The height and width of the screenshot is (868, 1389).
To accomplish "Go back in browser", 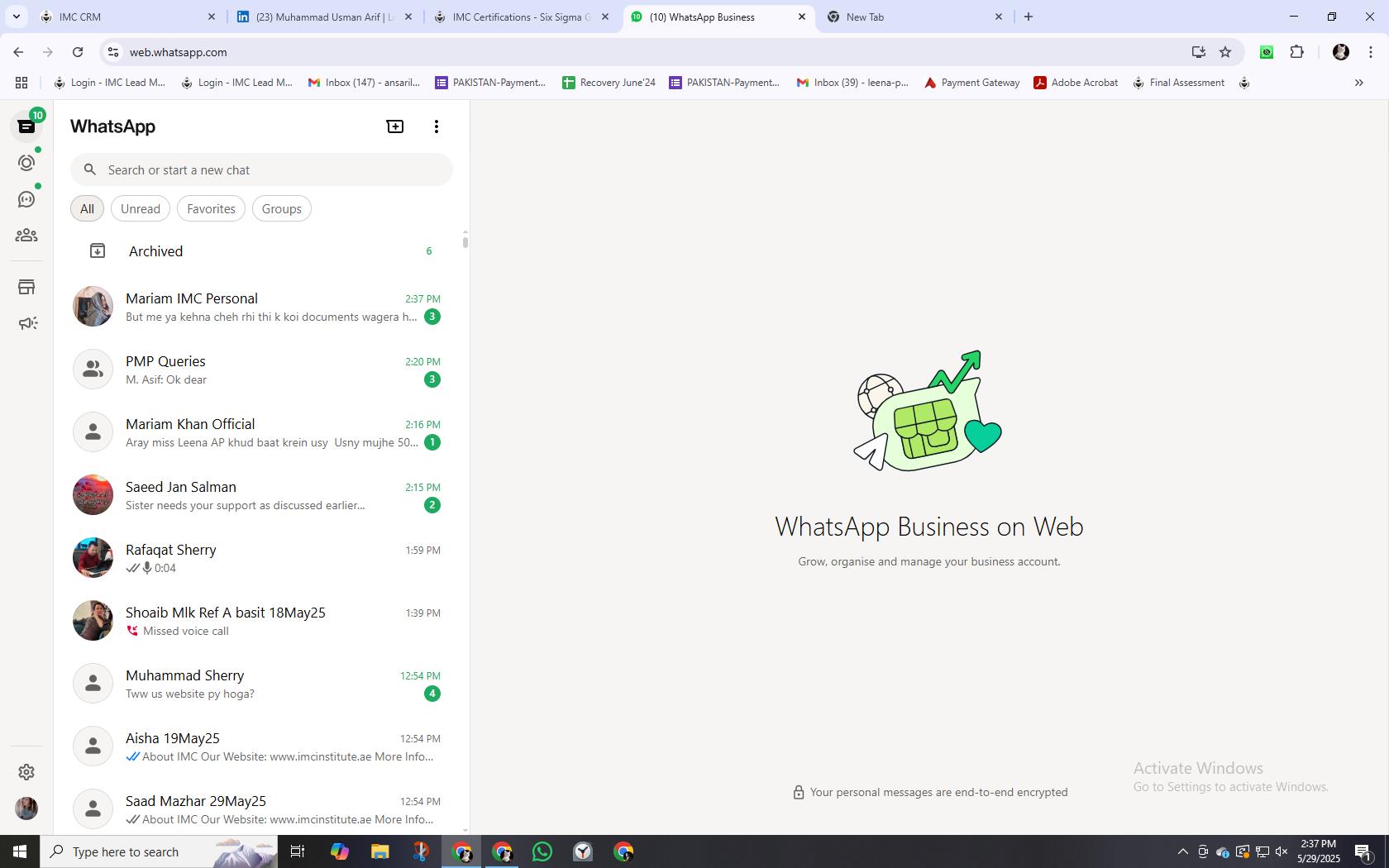I will coord(18,52).
